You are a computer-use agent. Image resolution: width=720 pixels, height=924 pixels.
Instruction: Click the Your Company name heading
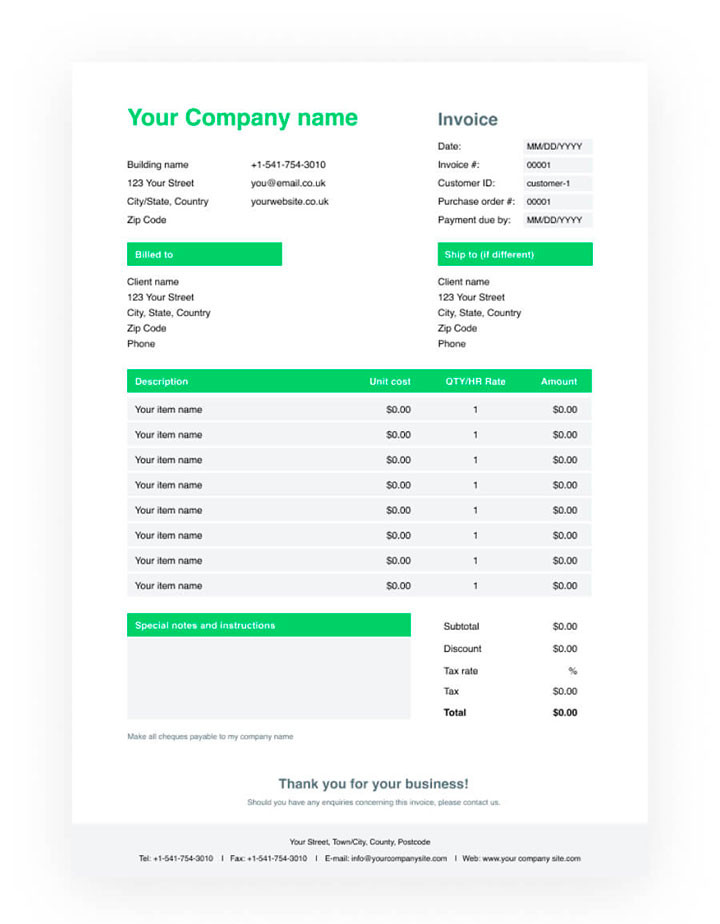click(242, 118)
